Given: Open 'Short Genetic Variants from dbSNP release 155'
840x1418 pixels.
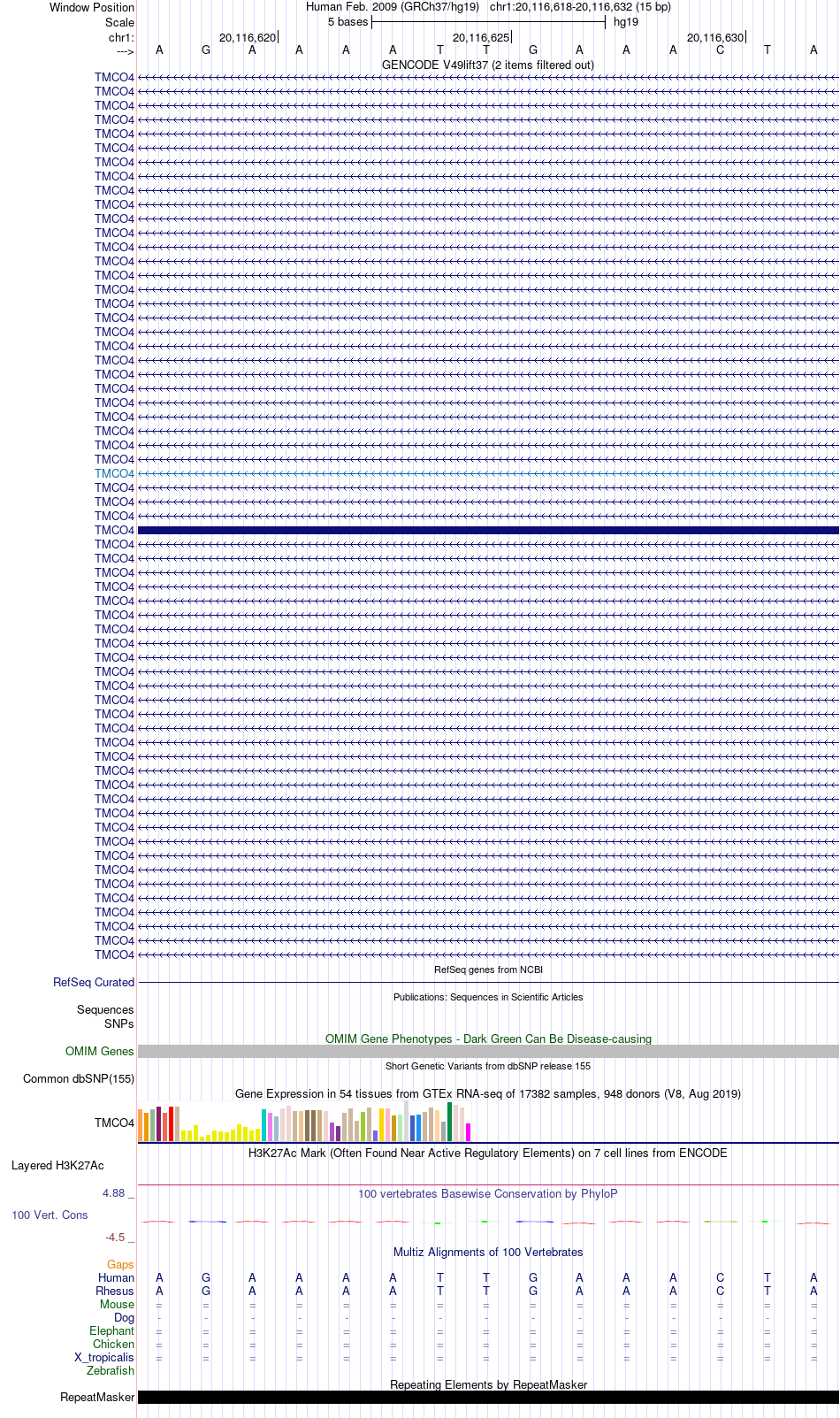Looking at the screenshot, I should coord(488,1066).
